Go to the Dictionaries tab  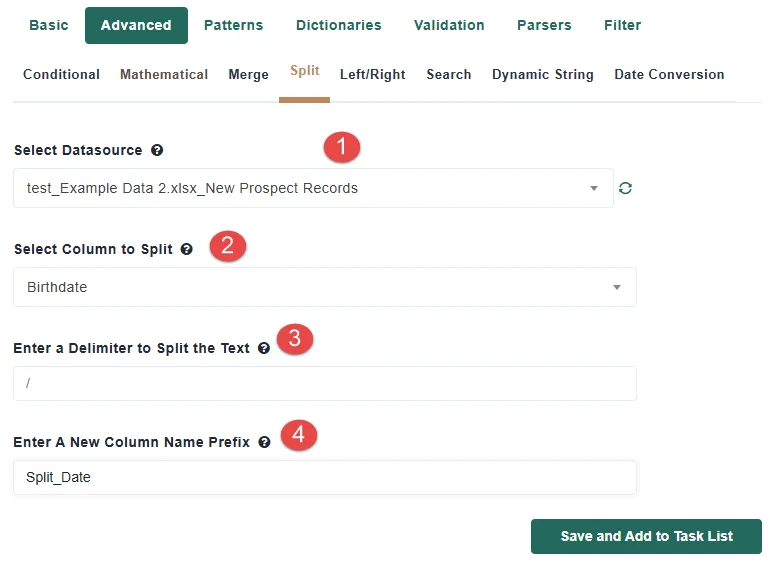click(x=339, y=25)
